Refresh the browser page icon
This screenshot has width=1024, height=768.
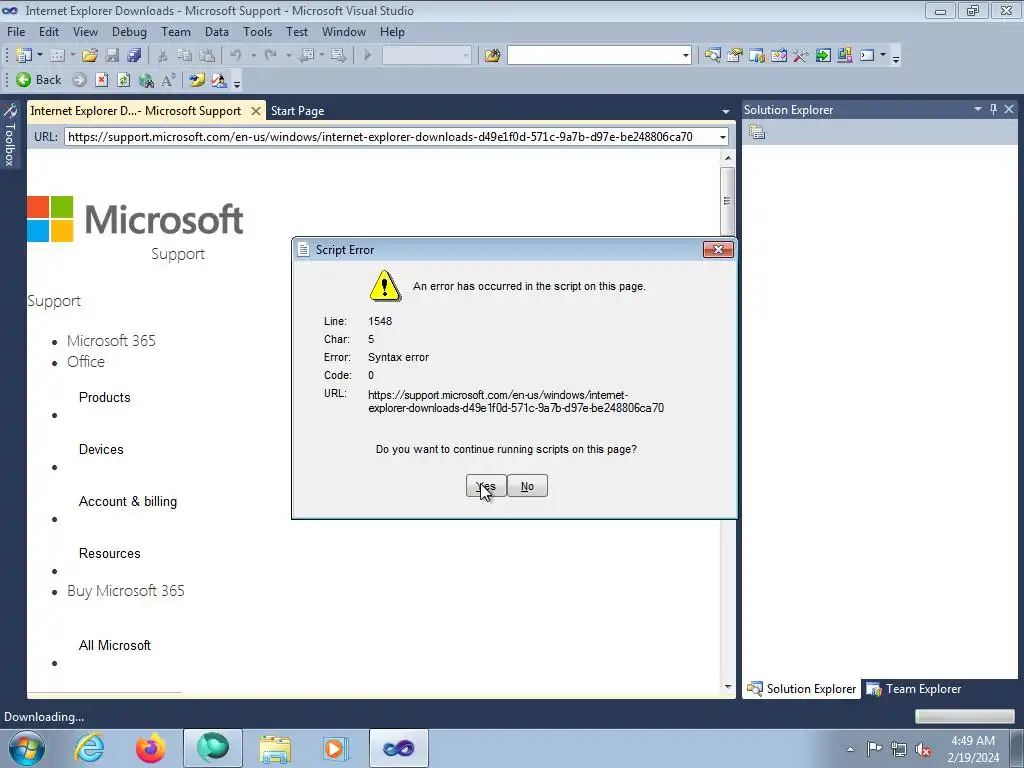[x=123, y=80]
